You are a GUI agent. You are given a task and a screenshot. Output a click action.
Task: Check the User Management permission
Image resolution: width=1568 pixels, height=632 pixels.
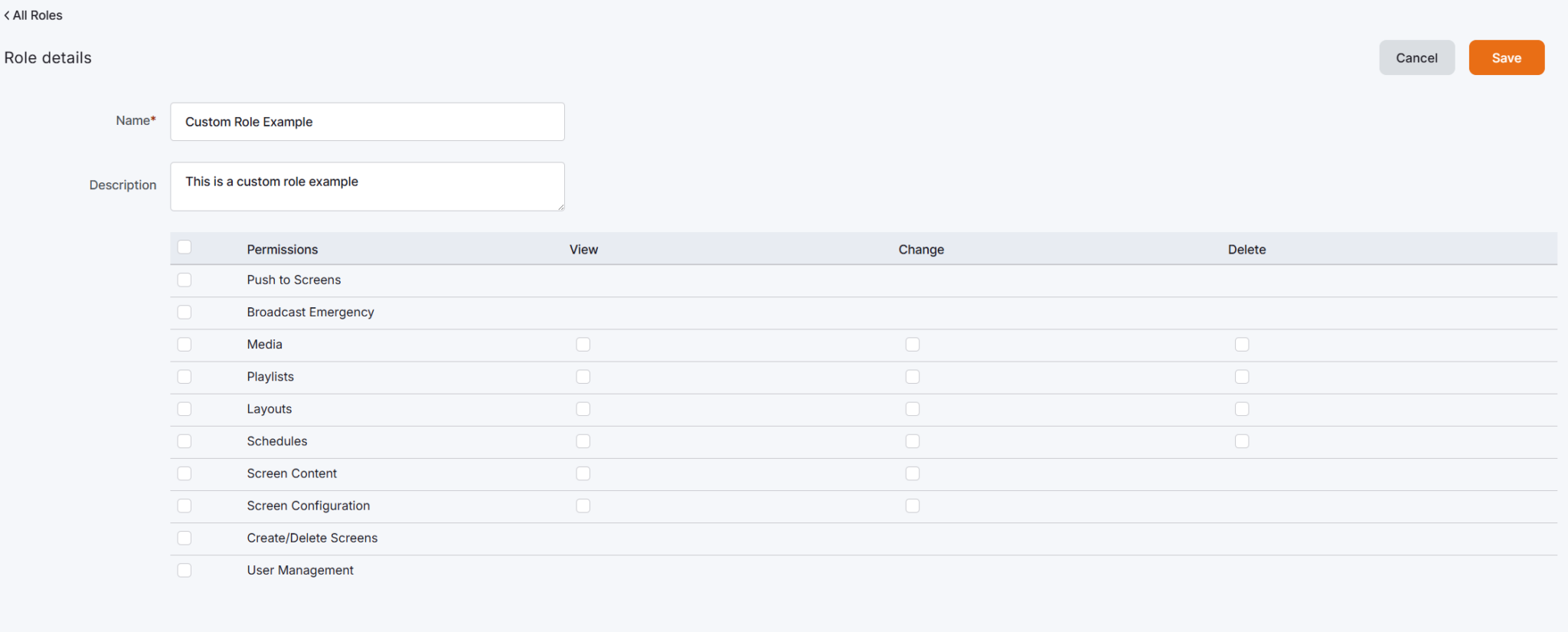(x=185, y=569)
